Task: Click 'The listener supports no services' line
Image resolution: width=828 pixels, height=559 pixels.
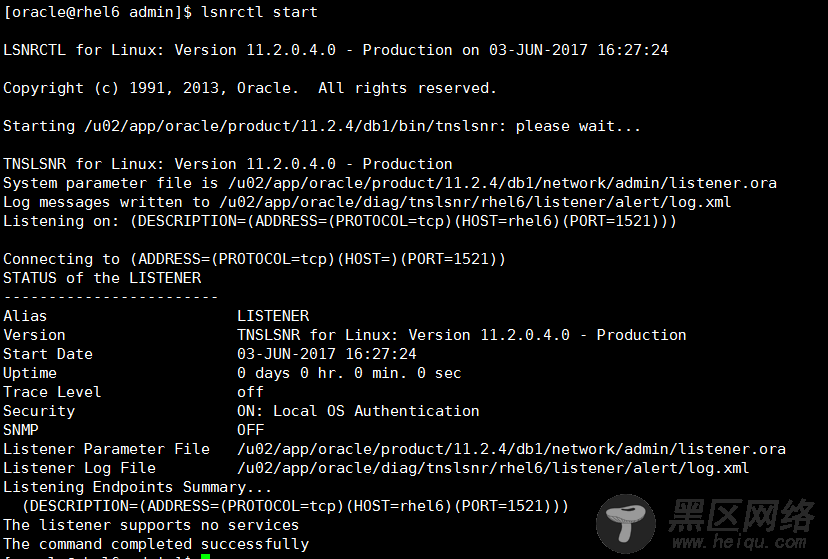Action: click(x=151, y=525)
